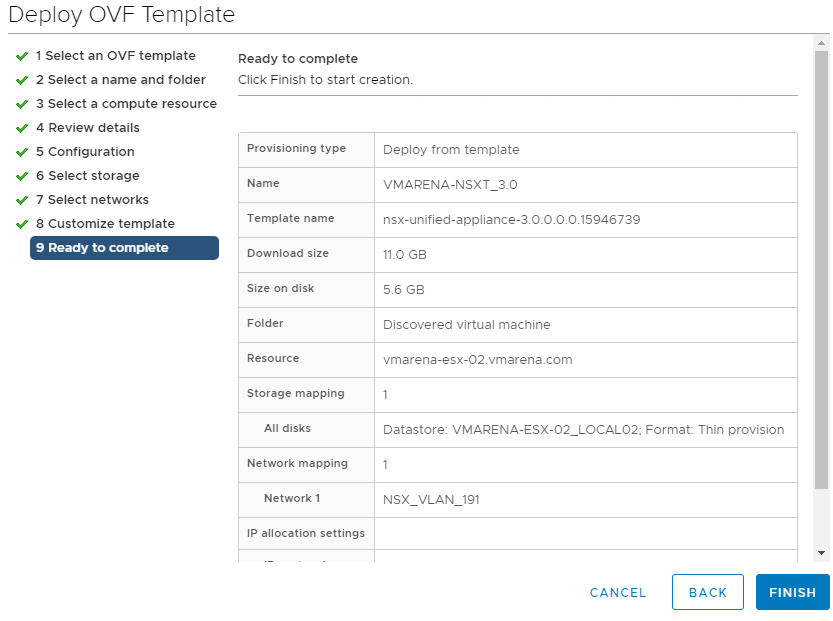The image size is (833, 621).
Task: Cancel the OVF deployment
Action: [x=618, y=592]
